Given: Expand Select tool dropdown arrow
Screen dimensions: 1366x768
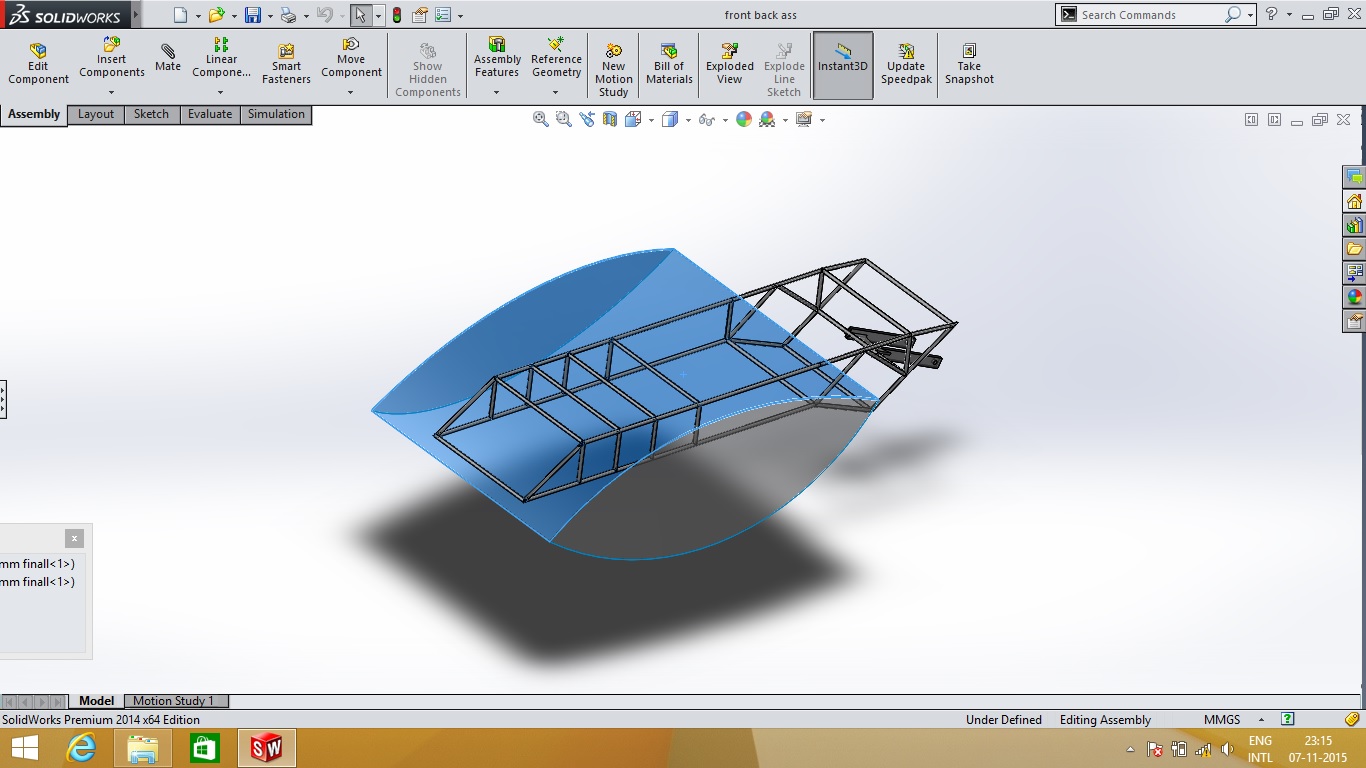Looking at the screenshot, I should 378,16.
